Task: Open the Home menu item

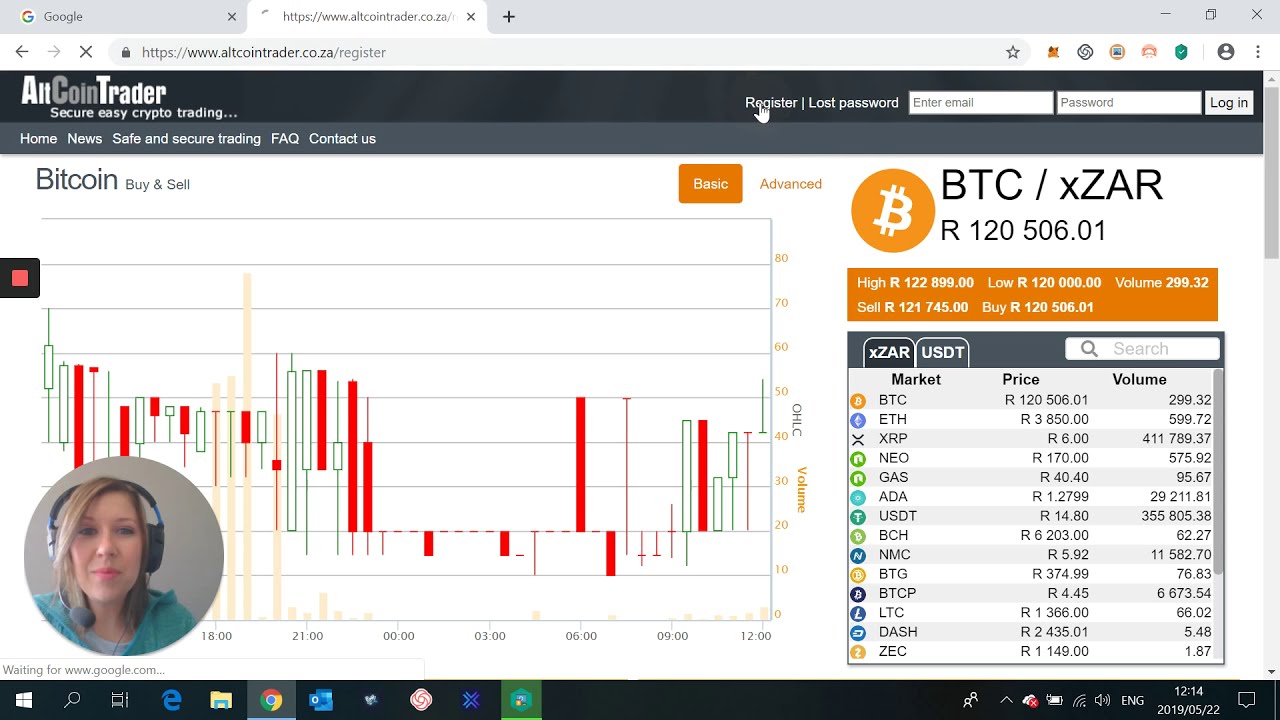Action: click(x=38, y=139)
